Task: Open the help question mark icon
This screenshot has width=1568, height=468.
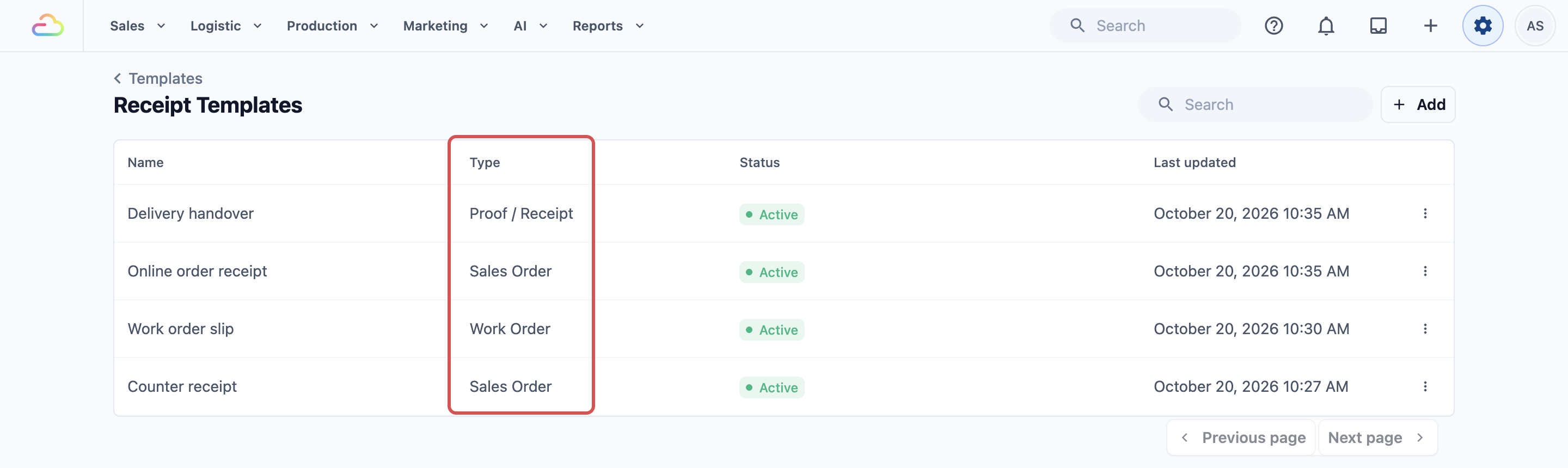Action: pos(1273,26)
